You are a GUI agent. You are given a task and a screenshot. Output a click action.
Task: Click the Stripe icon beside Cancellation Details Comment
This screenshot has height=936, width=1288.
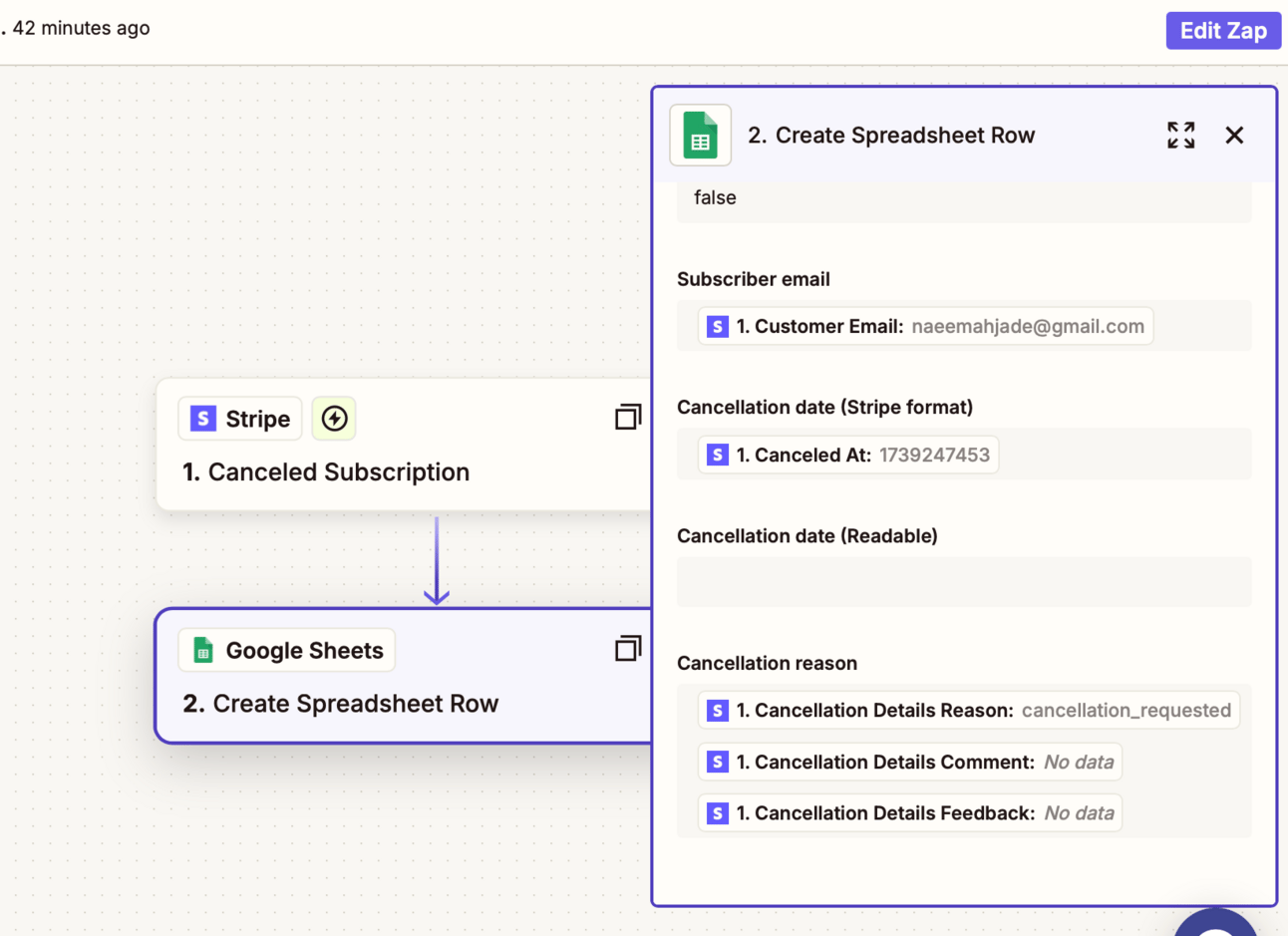pyautogui.click(x=718, y=762)
